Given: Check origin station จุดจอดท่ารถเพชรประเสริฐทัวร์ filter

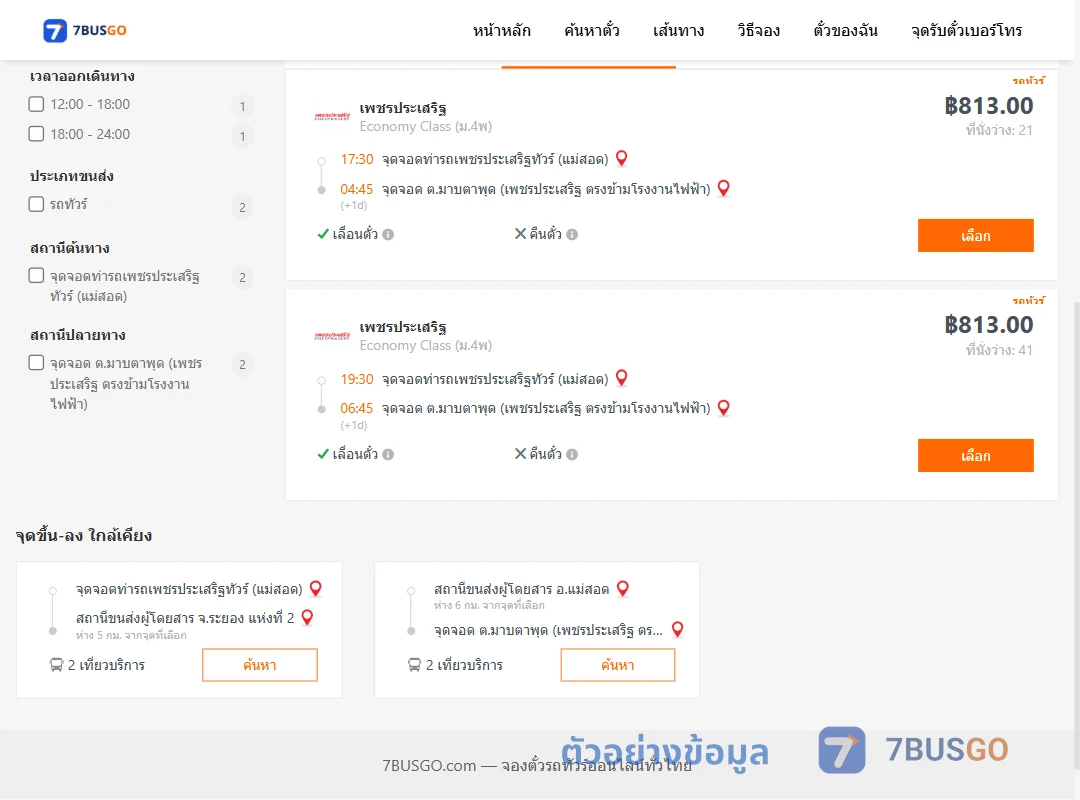Looking at the screenshot, I should tap(37, 276).
